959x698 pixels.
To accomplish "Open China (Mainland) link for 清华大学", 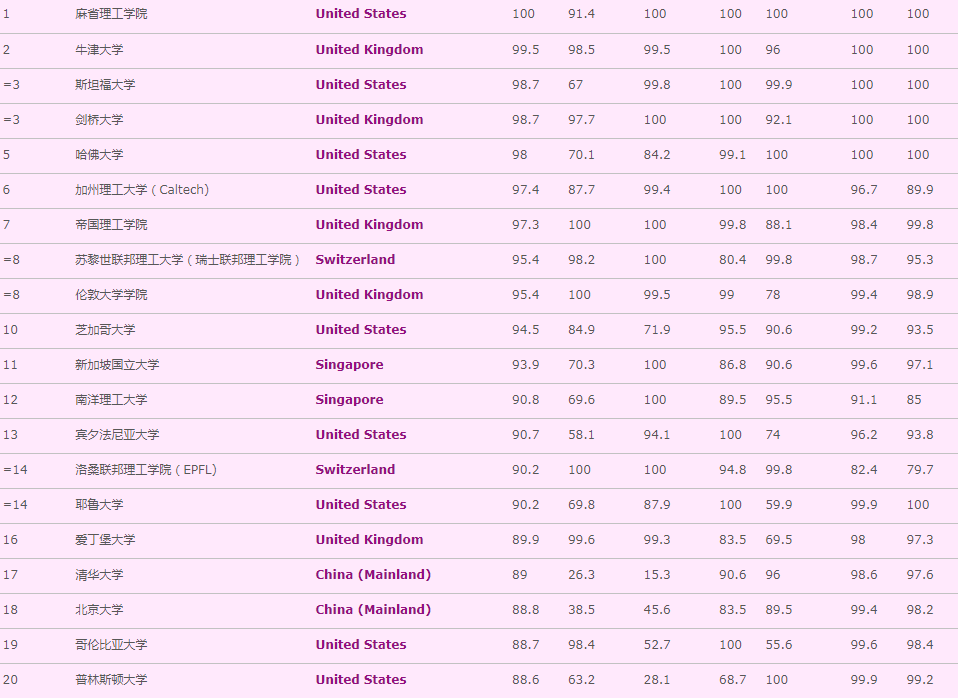I will [x=373, y=574].
